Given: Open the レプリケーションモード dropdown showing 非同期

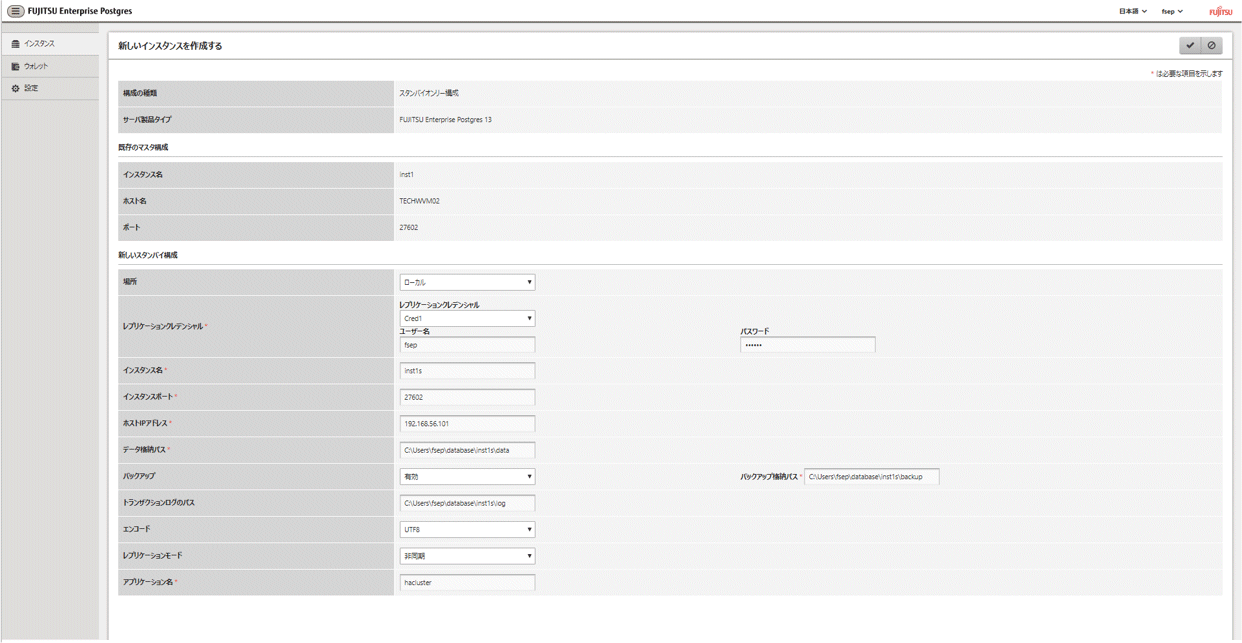Looking at the screenshot, I should coord(467,556).
